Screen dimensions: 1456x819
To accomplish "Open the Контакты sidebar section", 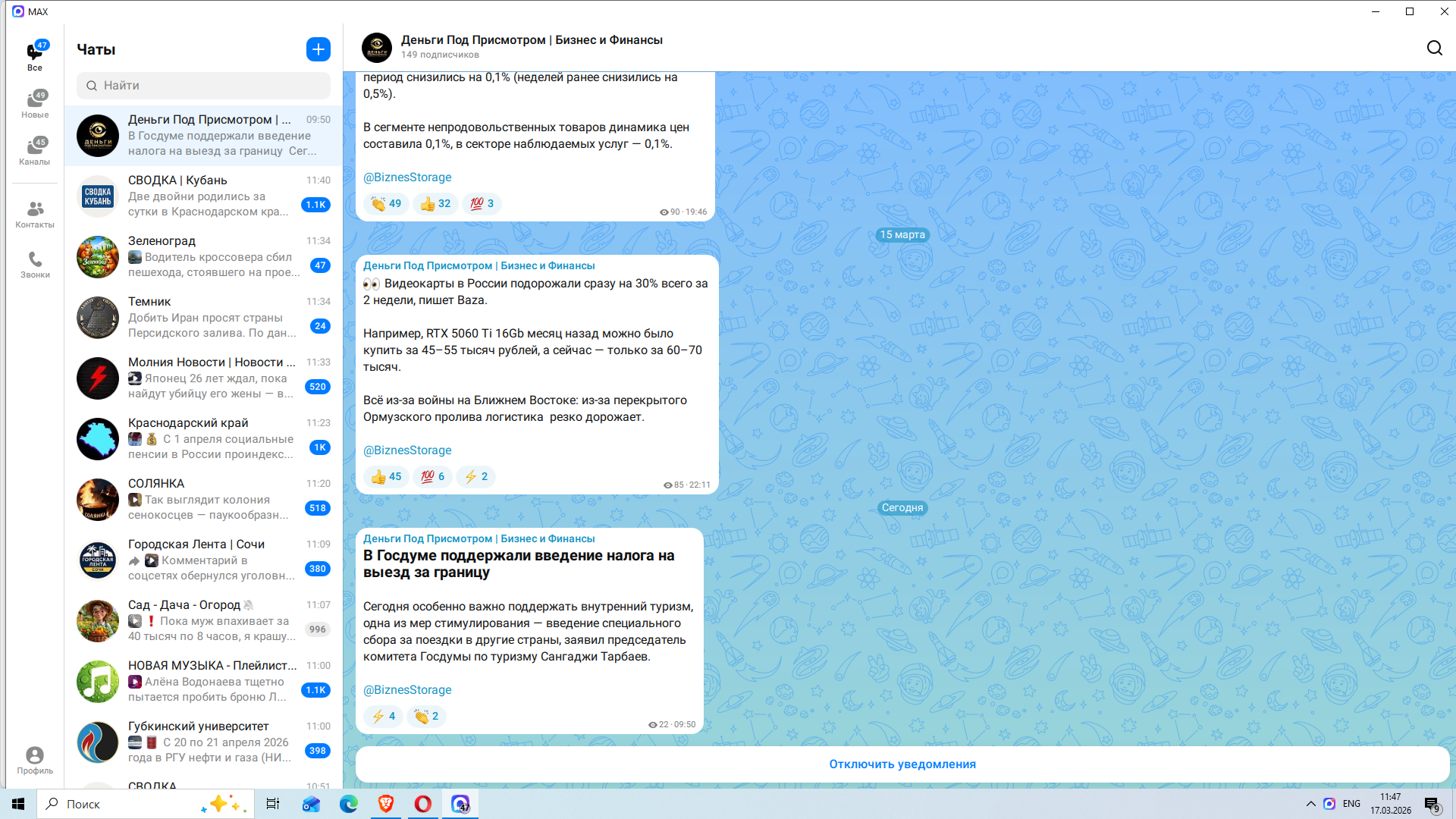I will click(x=35, y=215).
